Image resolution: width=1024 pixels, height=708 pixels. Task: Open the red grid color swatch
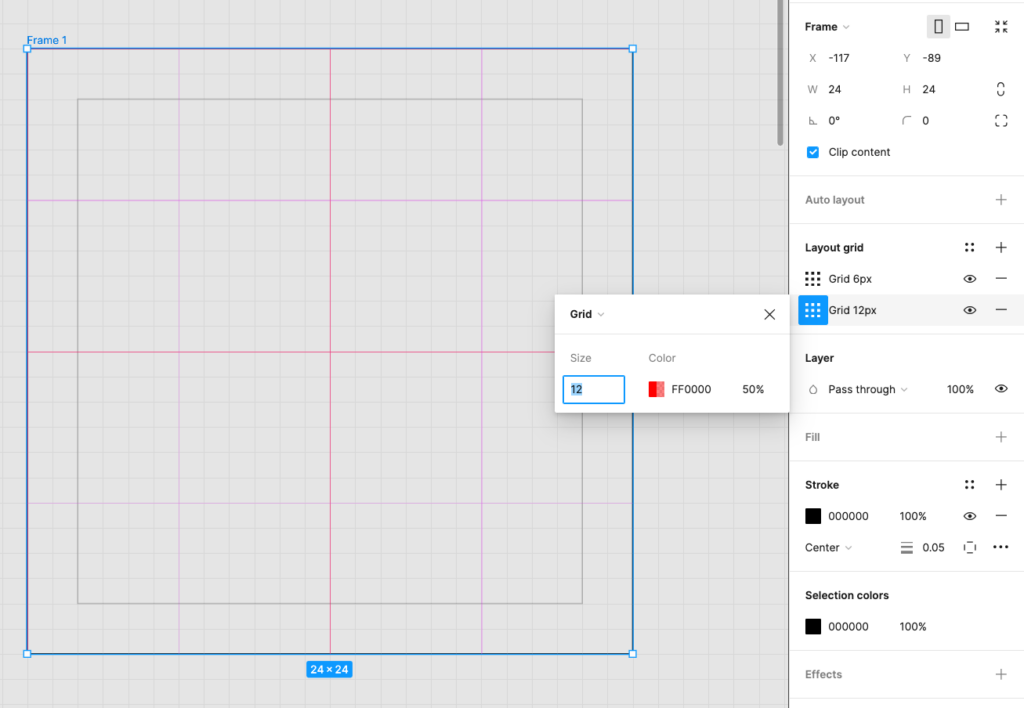point(656,389)
